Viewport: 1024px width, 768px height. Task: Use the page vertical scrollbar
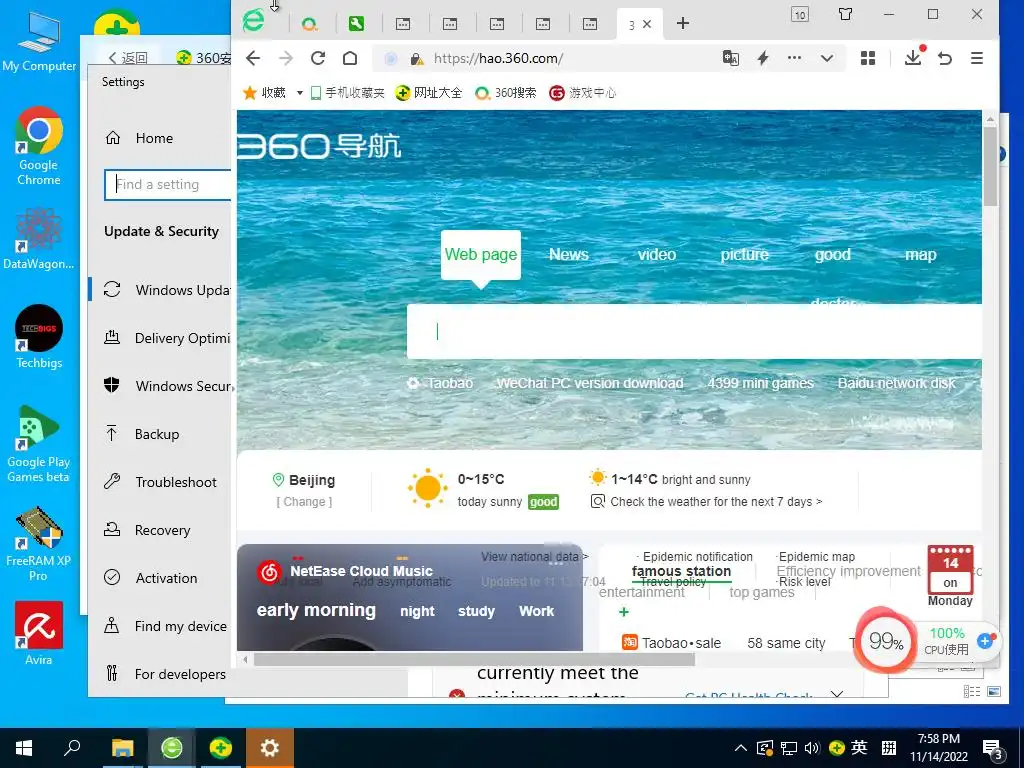(990, 167)
